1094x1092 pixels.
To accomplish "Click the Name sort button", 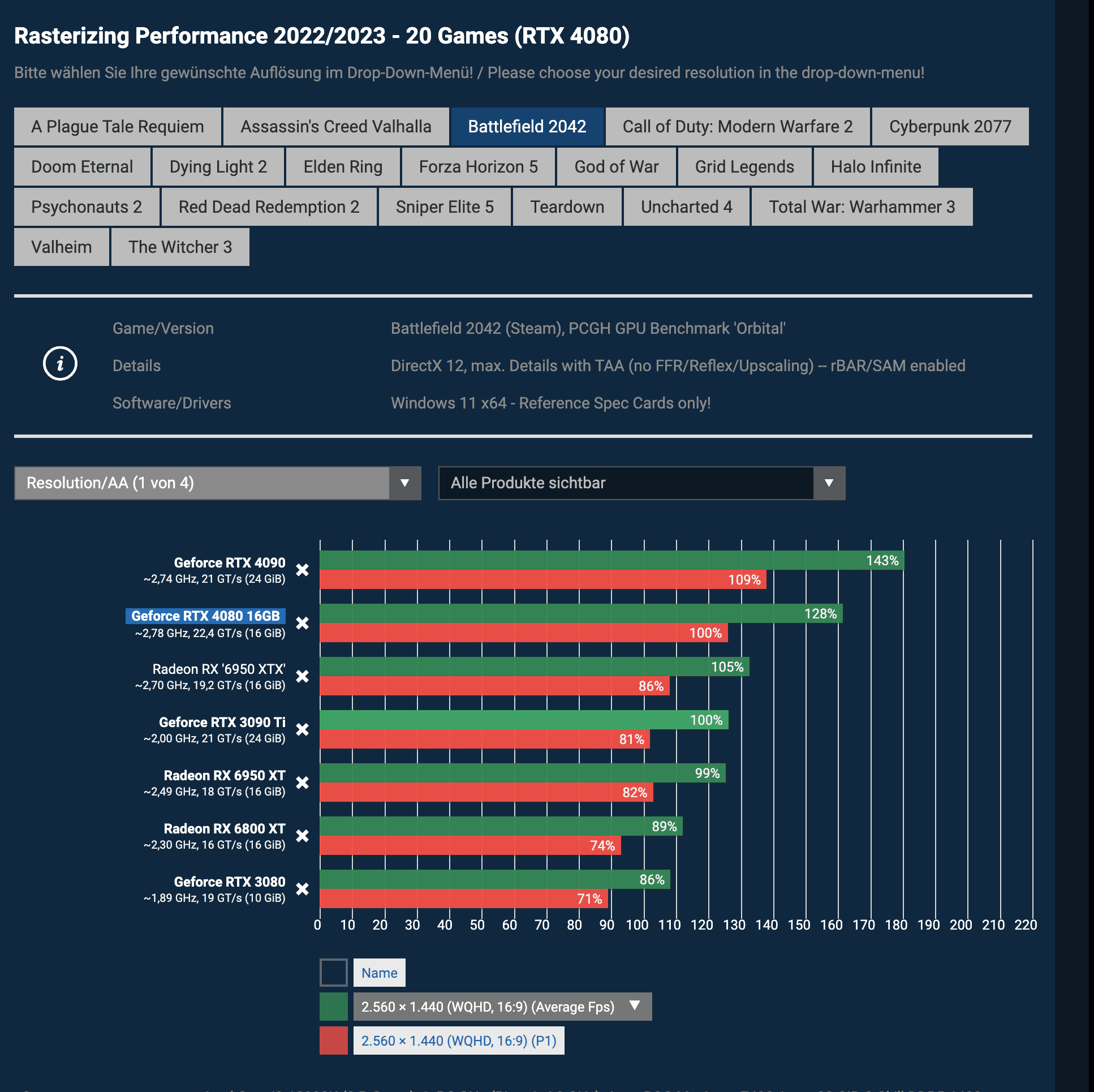I will tap(379, 973).
